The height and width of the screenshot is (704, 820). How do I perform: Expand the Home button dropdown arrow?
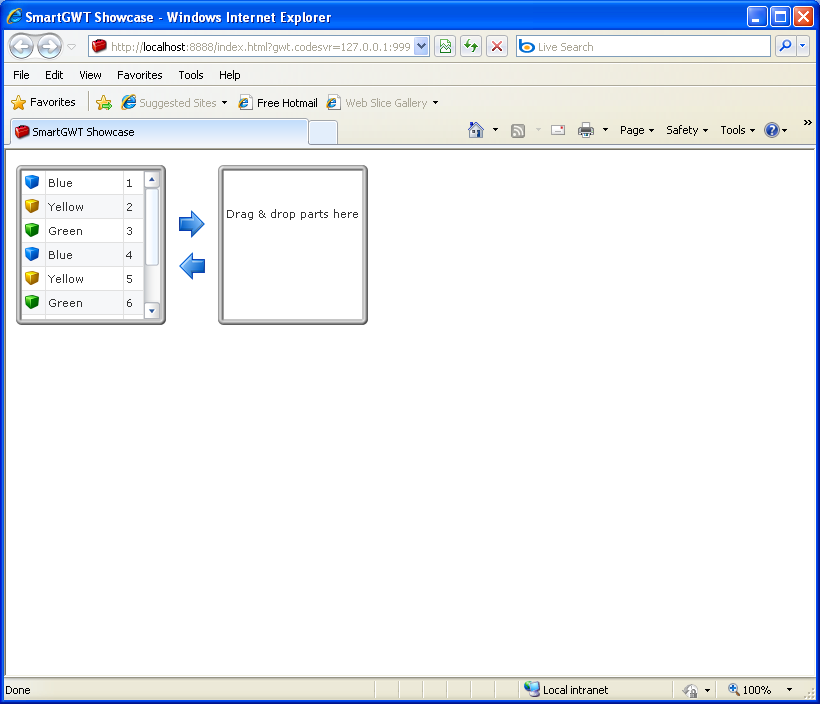(x=495, y=130)
